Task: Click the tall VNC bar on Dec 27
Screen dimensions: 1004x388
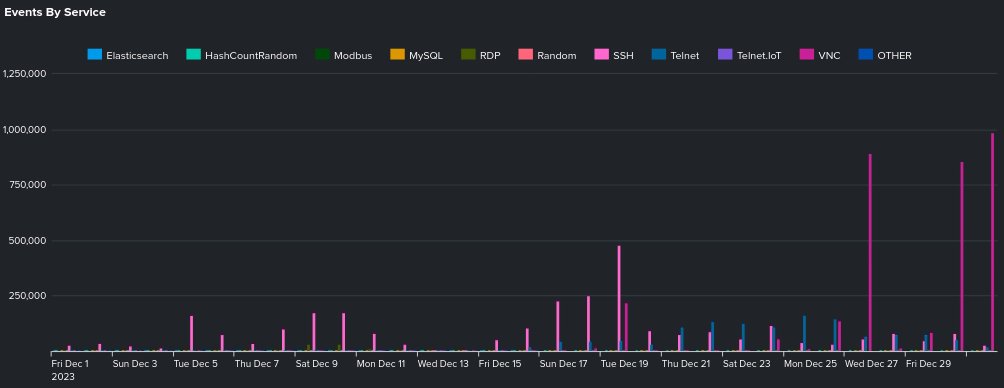Action: [870, 252]
